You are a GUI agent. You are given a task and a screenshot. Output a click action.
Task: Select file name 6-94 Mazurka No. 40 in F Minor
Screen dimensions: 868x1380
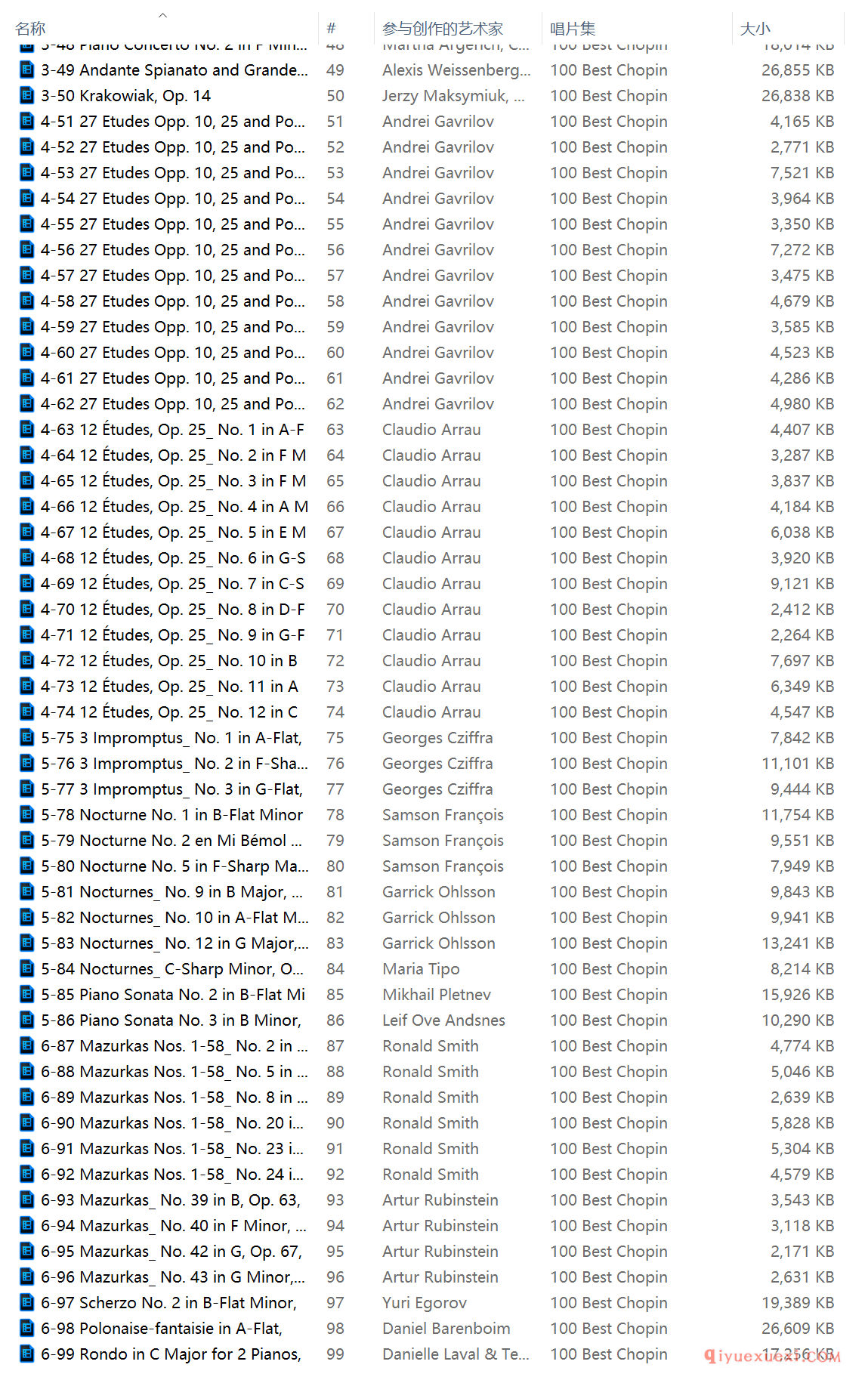point(174,1226)
